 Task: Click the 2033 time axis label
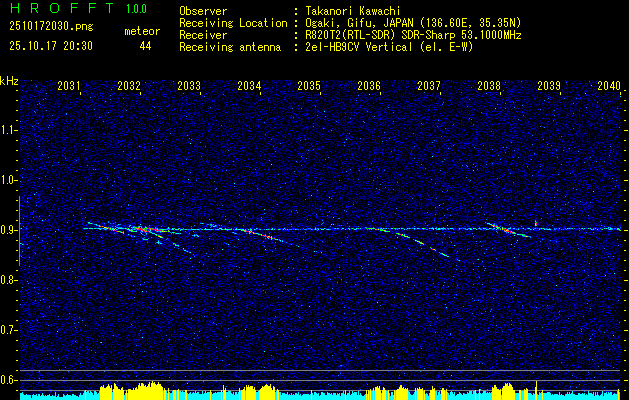click(x=189, y=86)
